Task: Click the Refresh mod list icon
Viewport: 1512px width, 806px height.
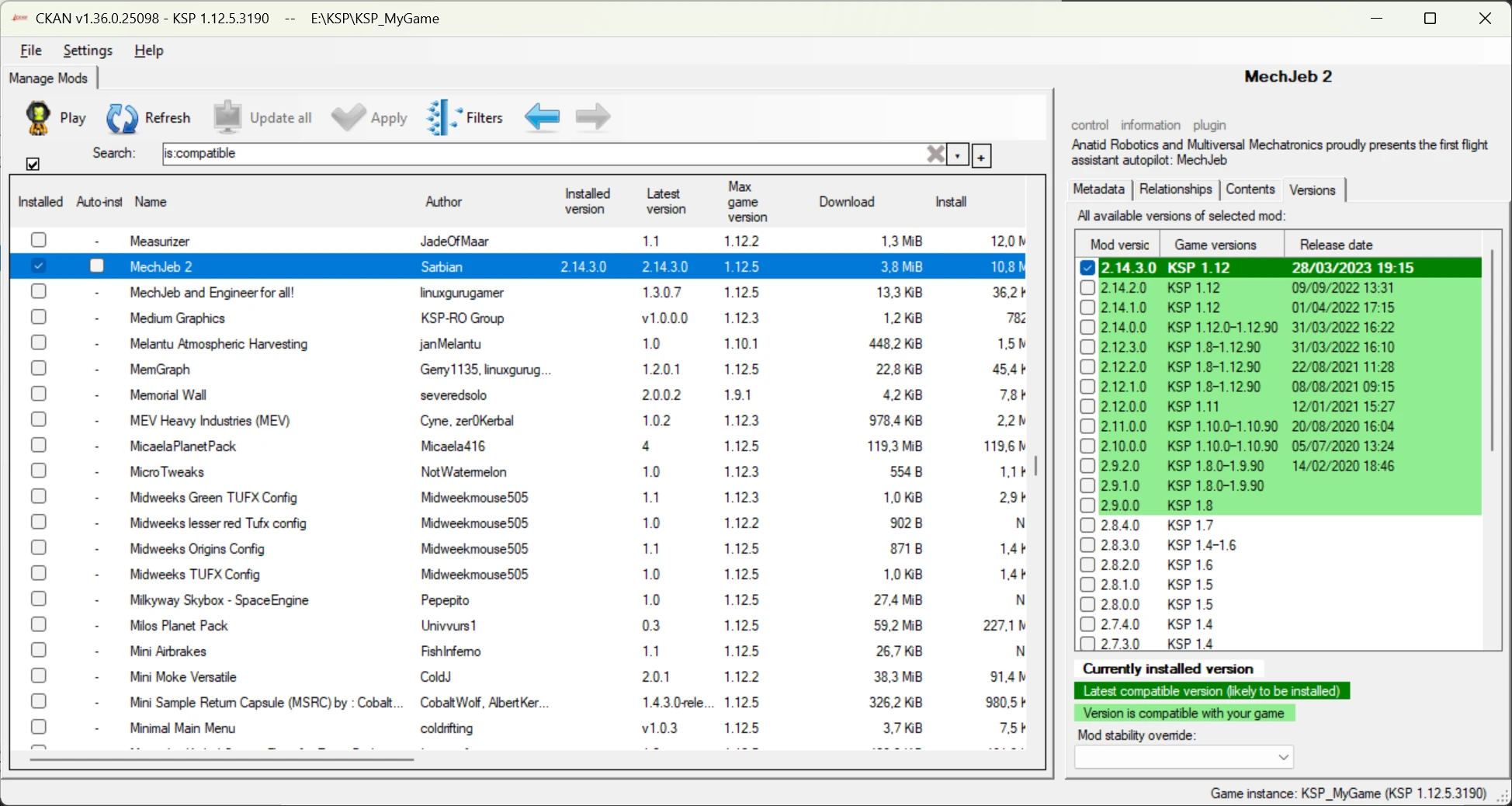Action: (x=122, y=118)
